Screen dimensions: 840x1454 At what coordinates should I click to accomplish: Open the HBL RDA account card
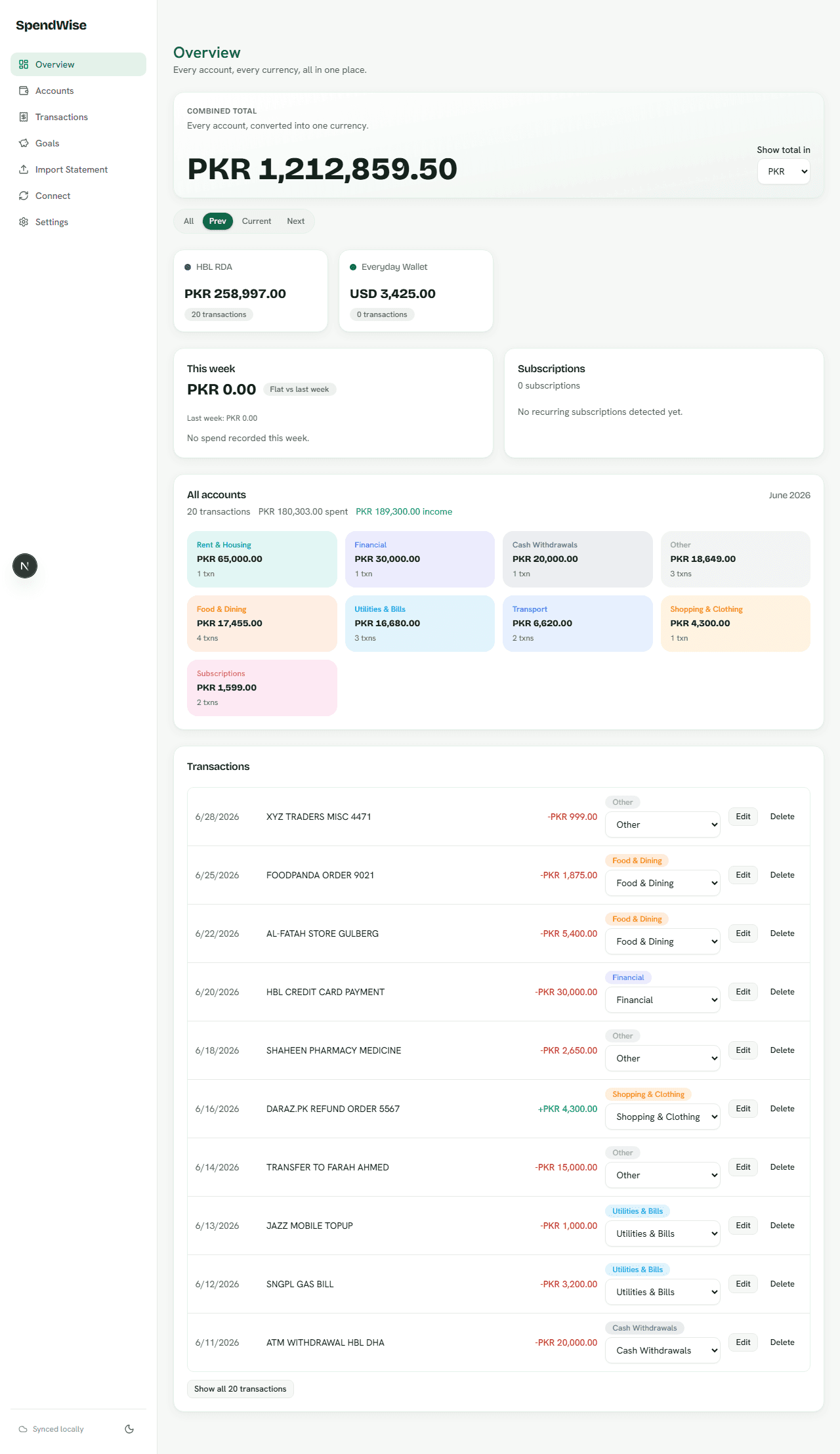coord(251,291)
